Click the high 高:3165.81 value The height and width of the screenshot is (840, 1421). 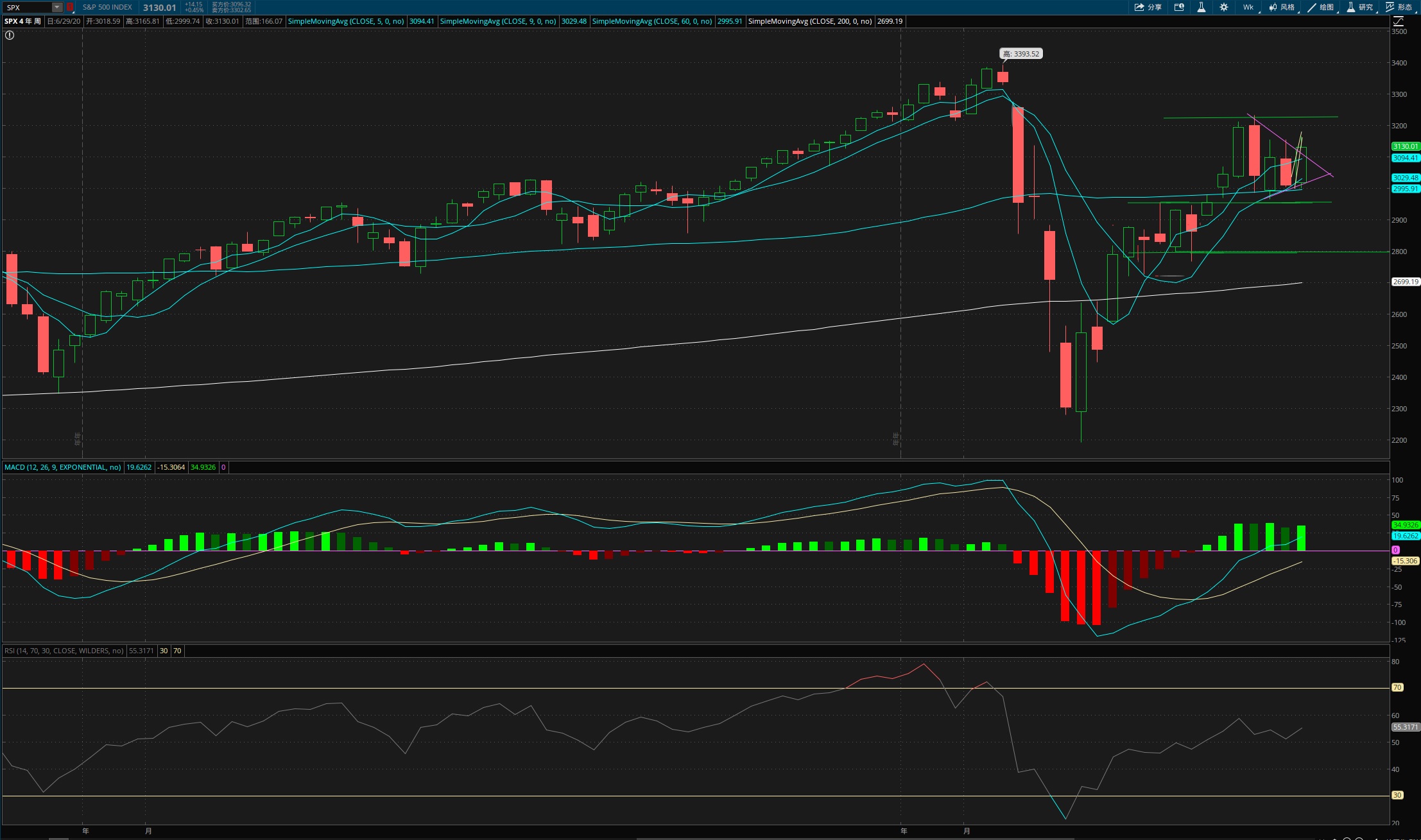[142, 21]
